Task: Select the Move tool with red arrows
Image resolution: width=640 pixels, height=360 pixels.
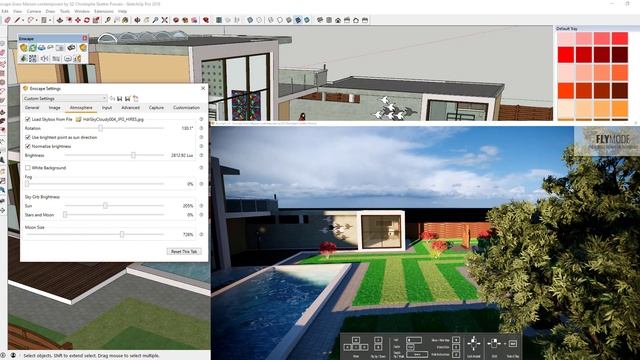Action: click(78, 20)
